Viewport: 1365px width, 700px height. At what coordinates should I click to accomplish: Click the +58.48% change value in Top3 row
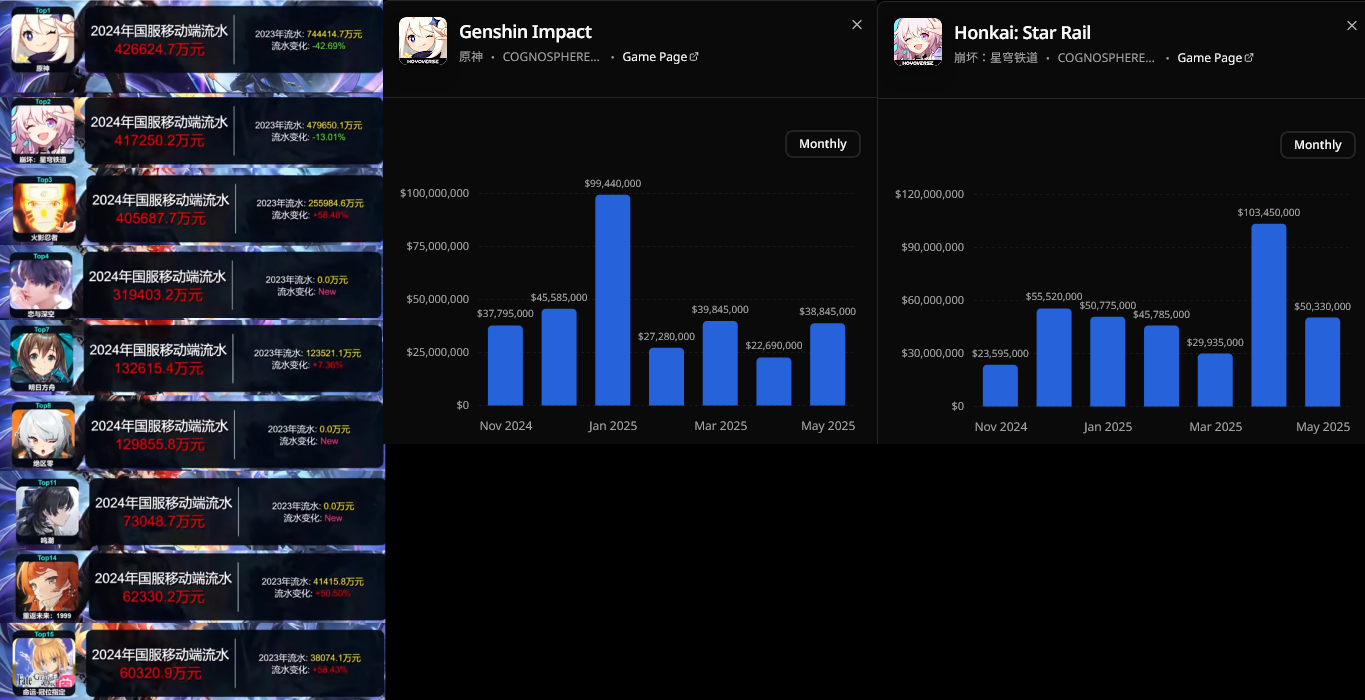point(331,215)
